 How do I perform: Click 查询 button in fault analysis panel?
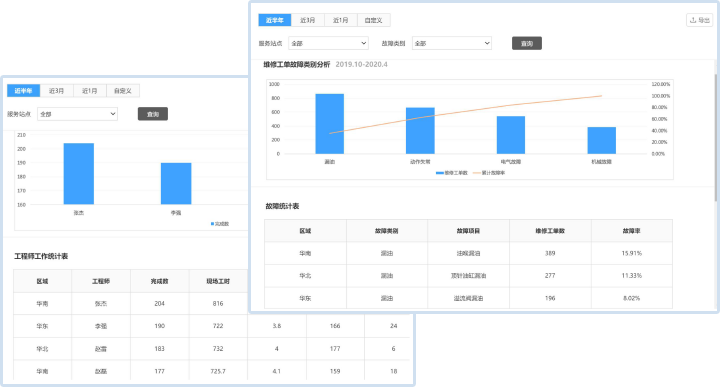[x=527, y=43]
